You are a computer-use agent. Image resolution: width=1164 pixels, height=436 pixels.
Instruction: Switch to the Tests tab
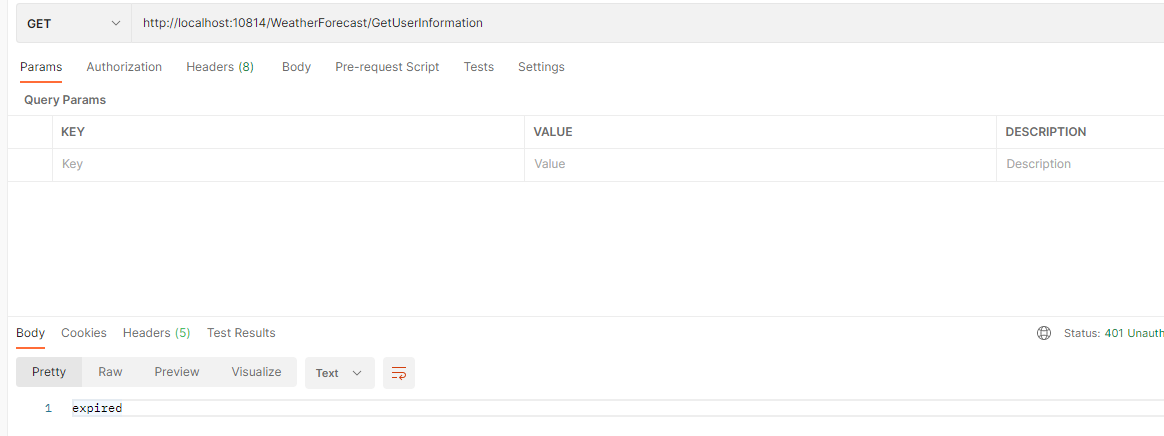pos(479,67)
